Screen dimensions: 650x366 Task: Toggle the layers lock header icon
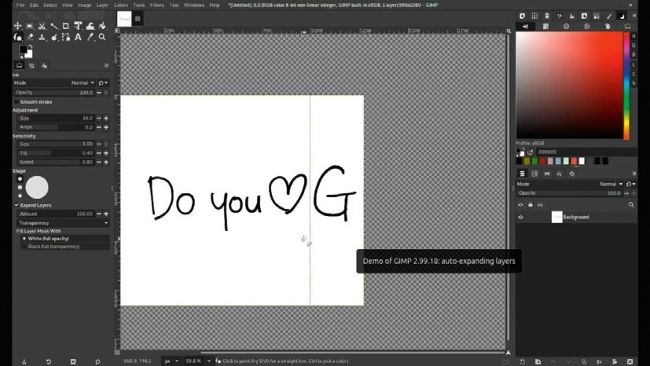click(x=530, y=205)
